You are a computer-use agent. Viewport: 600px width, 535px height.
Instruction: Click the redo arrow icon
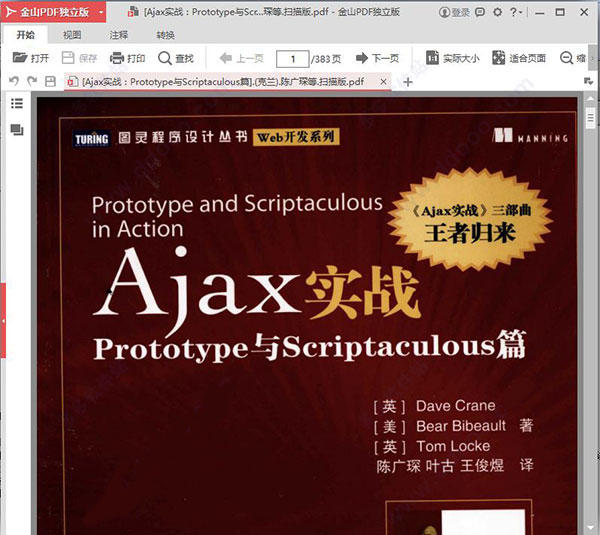32,81
